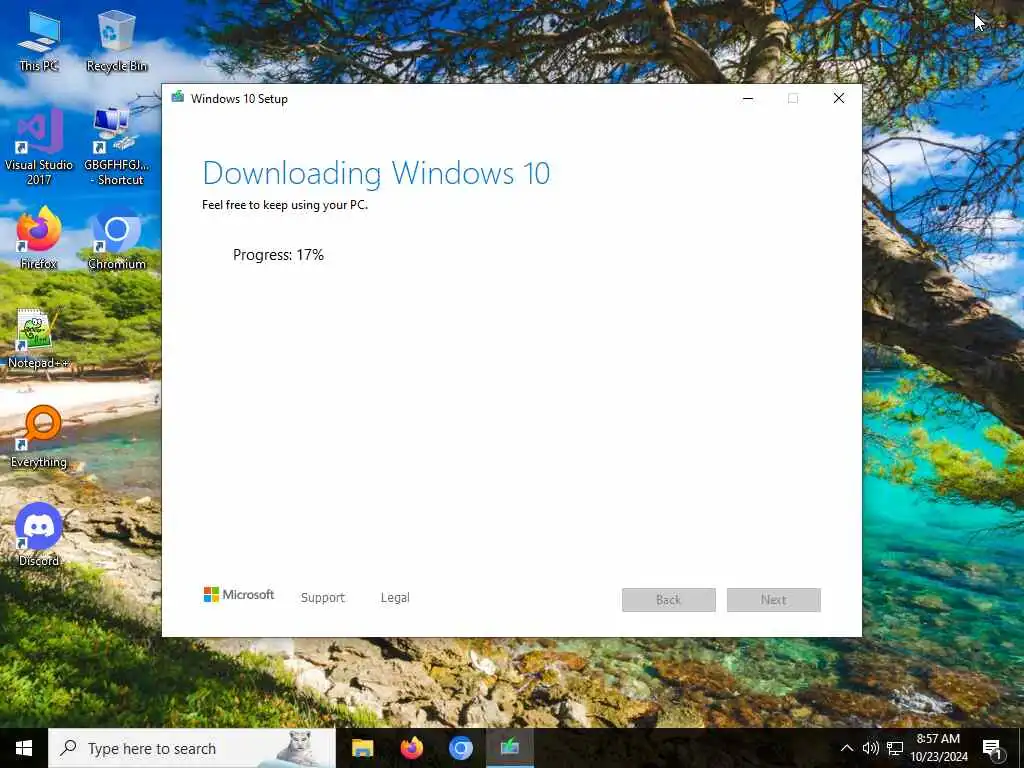1024x768 pixels.
Task: Open the network status tray icon
Action: [x=895, y=748]
